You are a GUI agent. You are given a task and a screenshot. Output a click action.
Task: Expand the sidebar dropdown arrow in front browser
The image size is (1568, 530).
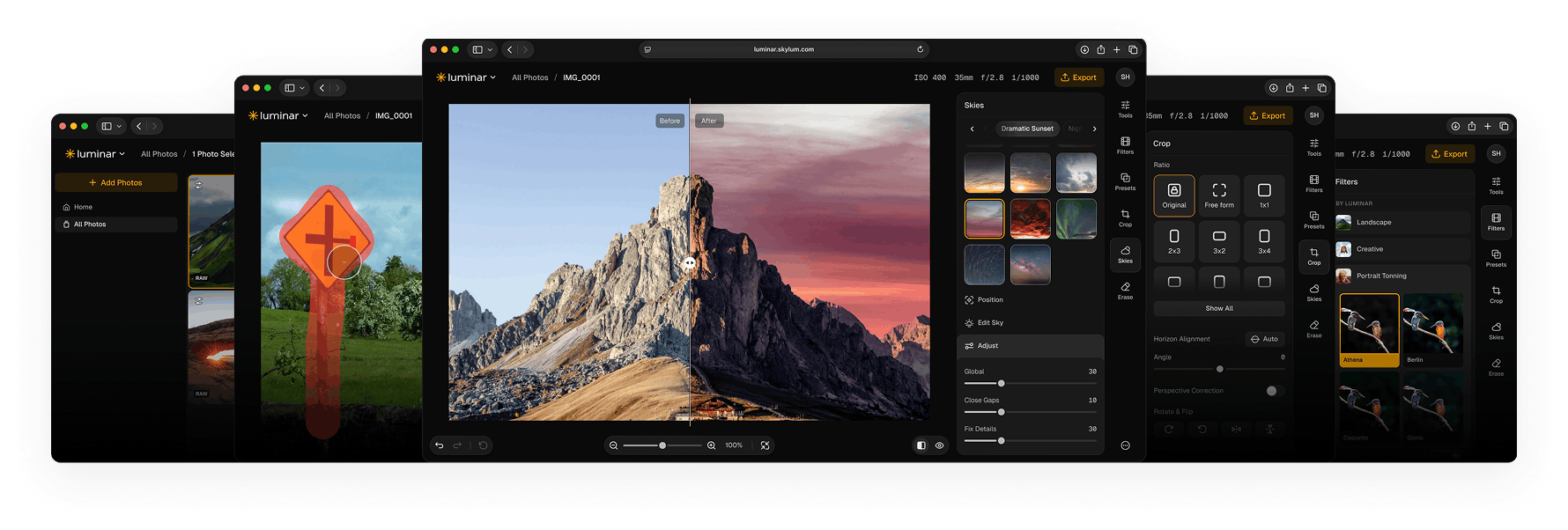tap(490, 49)
